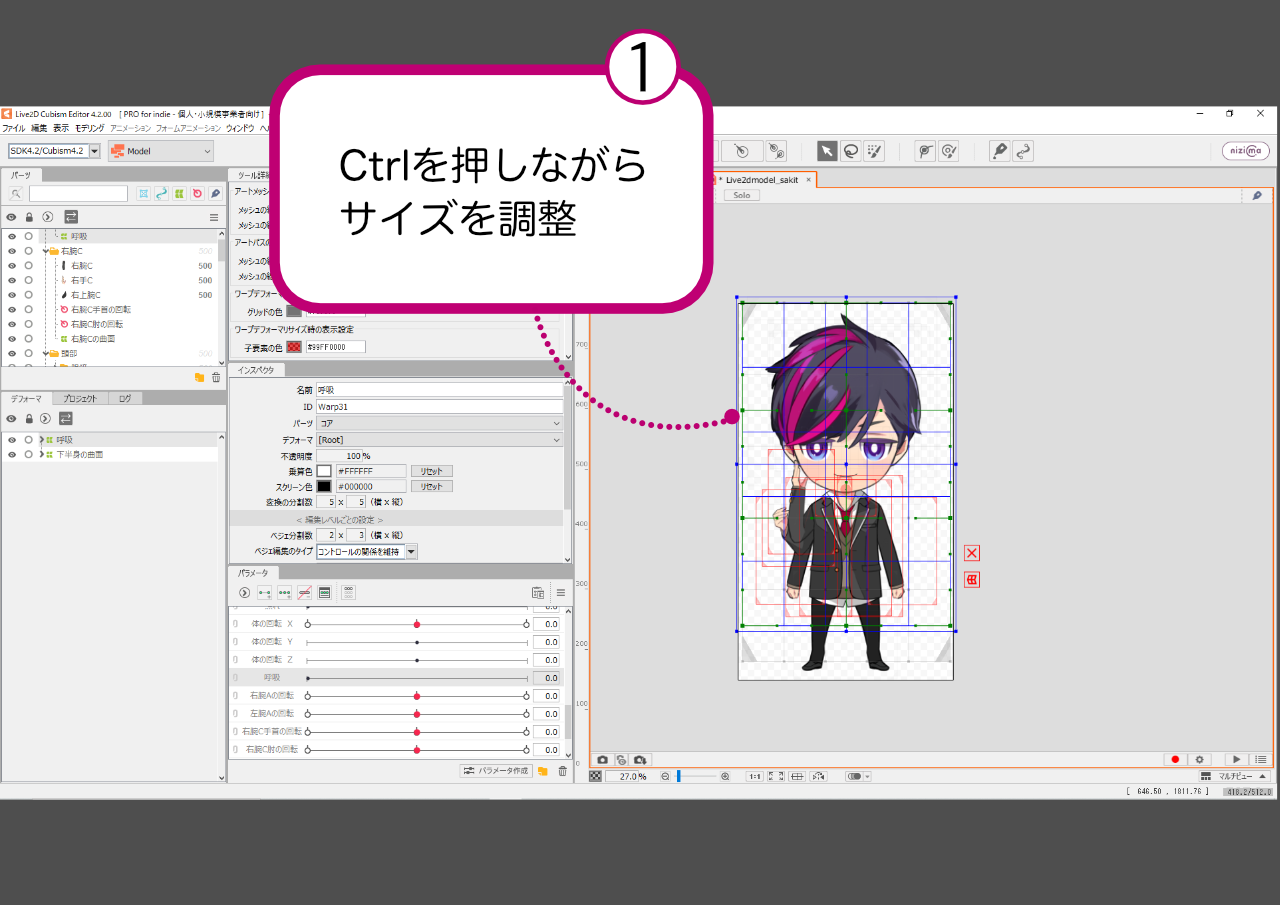The width and height of the screenshot is (1280, 905).
Task: Click the add three keys icon in Parameters
Action: pos(285,593)
